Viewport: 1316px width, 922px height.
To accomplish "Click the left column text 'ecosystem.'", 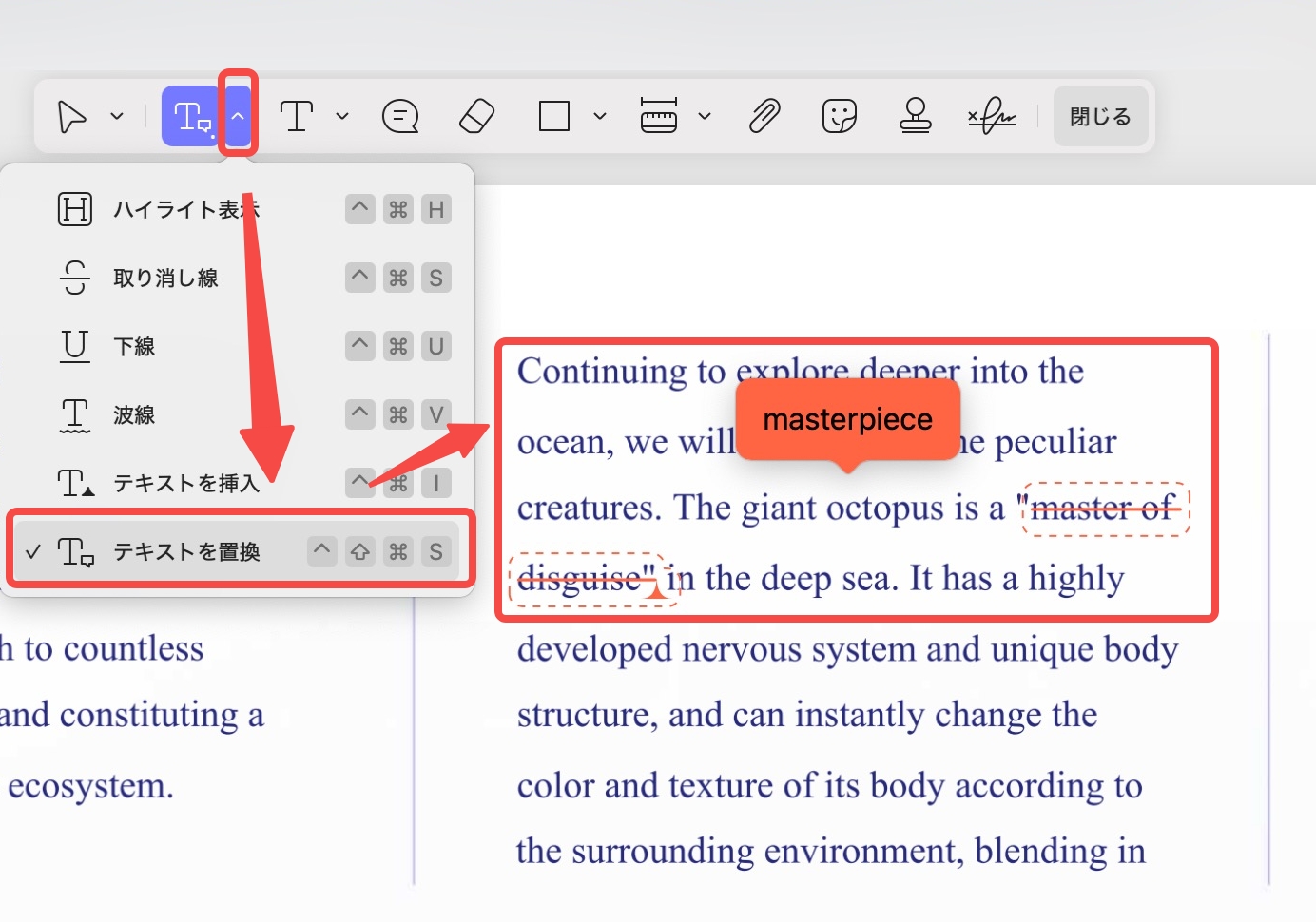I will (90, 786).
